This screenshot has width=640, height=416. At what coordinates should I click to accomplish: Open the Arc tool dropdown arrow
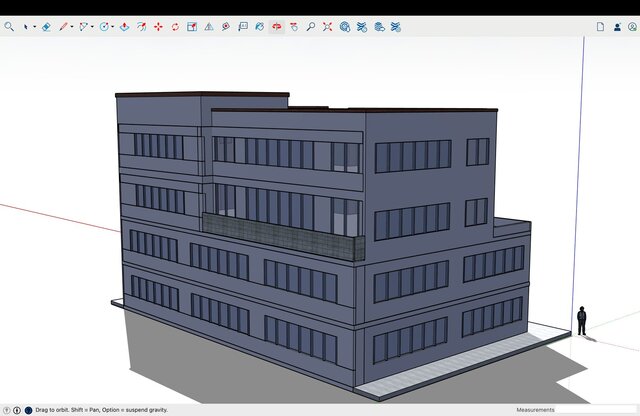112,27
